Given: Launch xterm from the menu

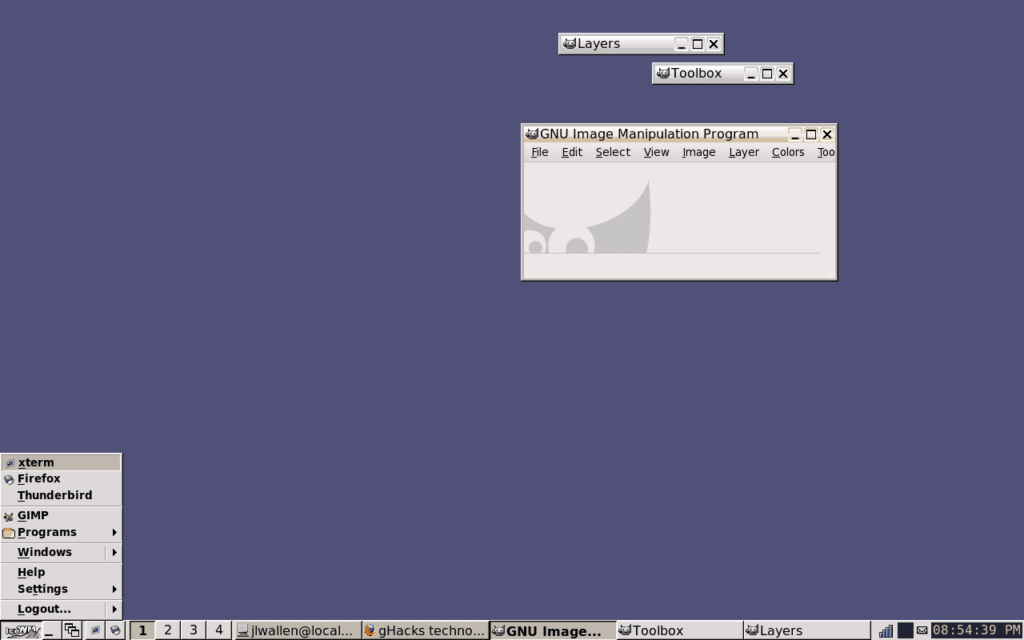Looking at the screenshot, I should pos(35,461).
